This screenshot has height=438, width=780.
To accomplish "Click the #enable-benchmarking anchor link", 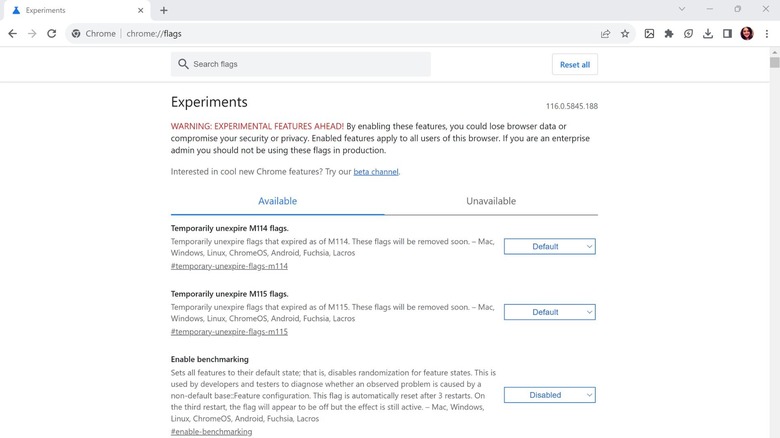I will pyautogui.click(x=211, y=431).
